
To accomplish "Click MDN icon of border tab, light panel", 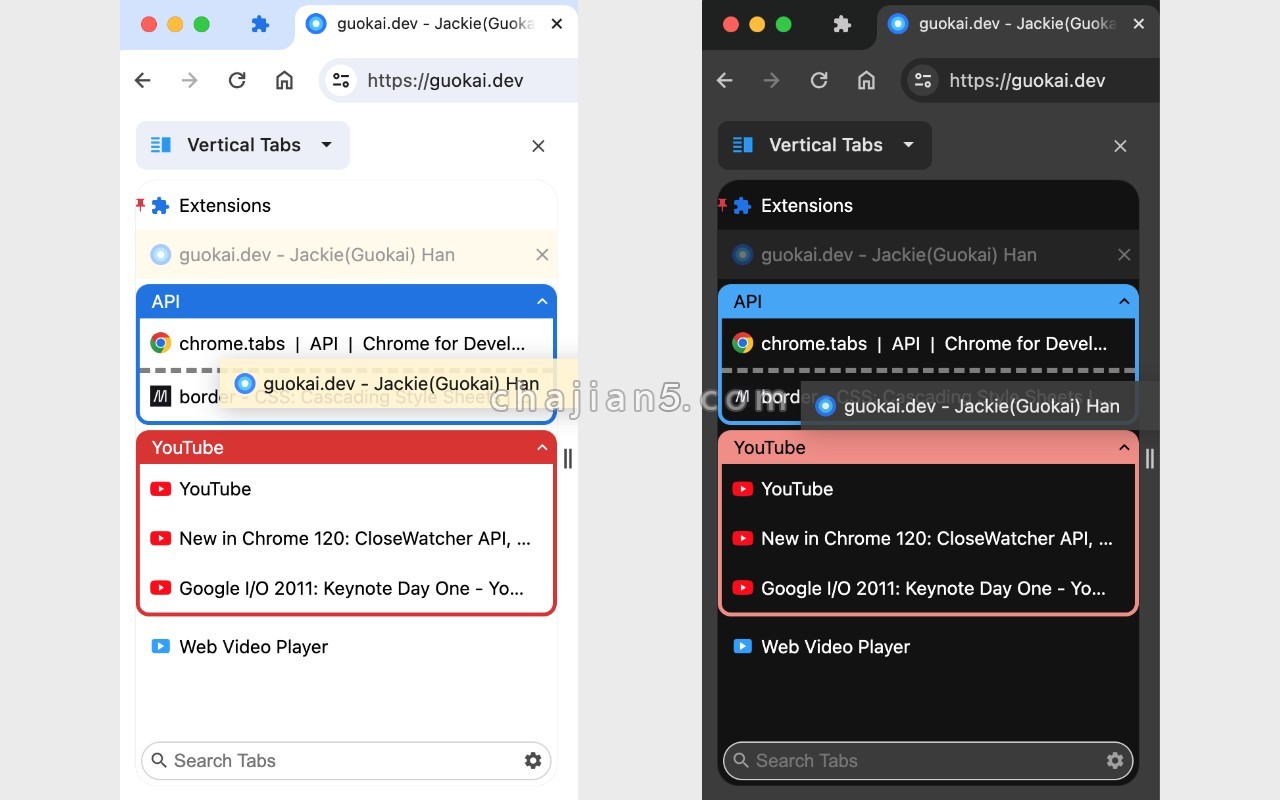I will coord(160,397).
